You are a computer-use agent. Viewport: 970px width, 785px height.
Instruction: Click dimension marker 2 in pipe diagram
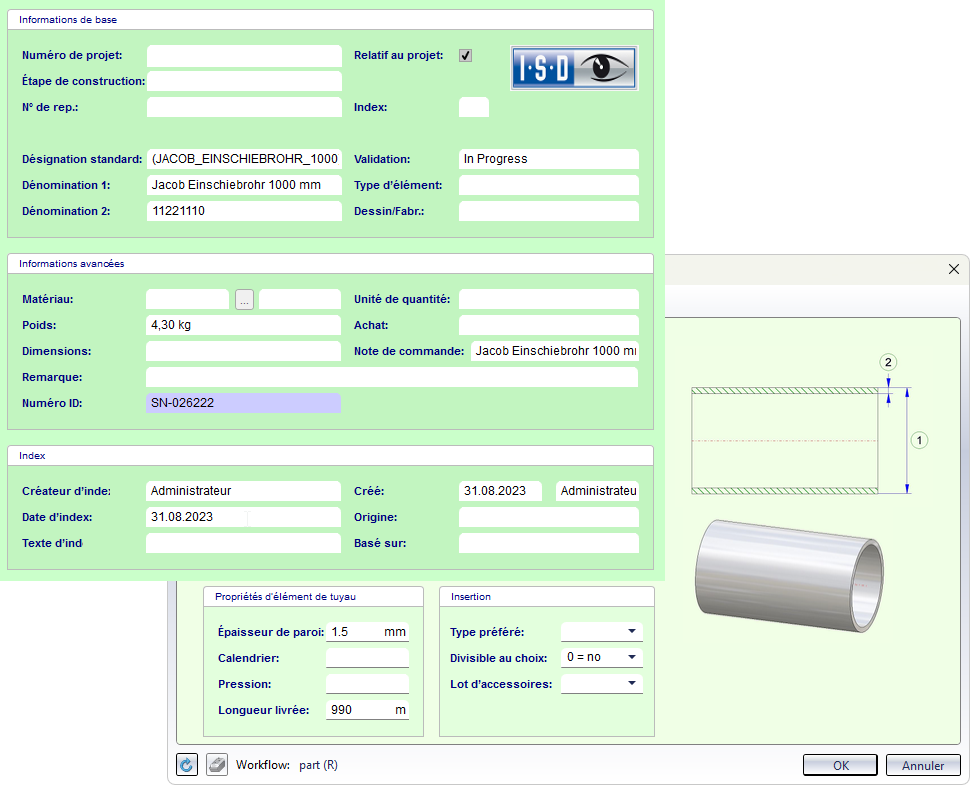[888, 362]
